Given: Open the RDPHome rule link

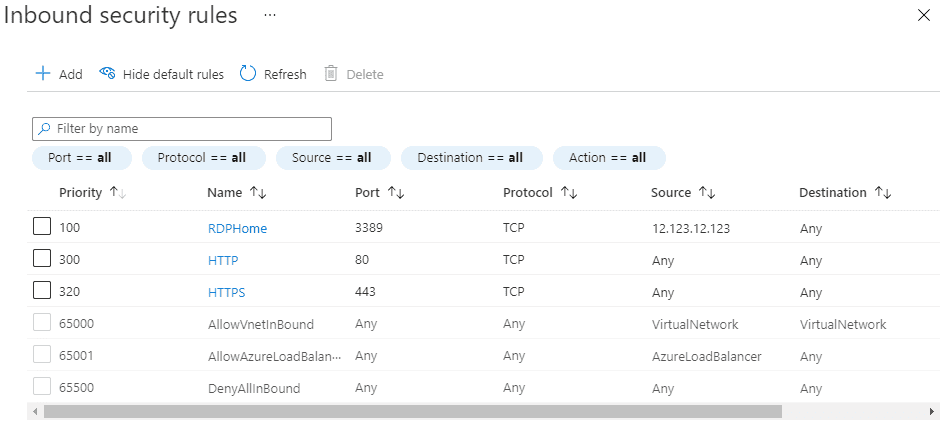Looking at the screenshot, I should tap(237, 229).
